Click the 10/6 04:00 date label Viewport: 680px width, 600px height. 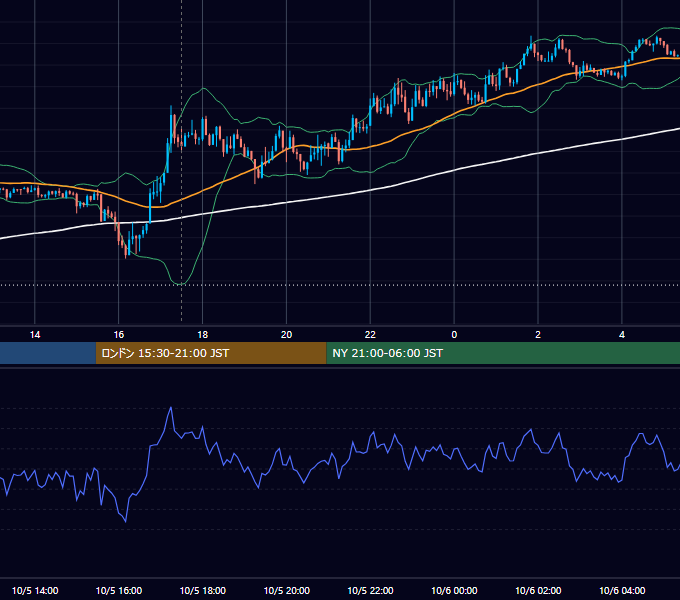(622, 590)
